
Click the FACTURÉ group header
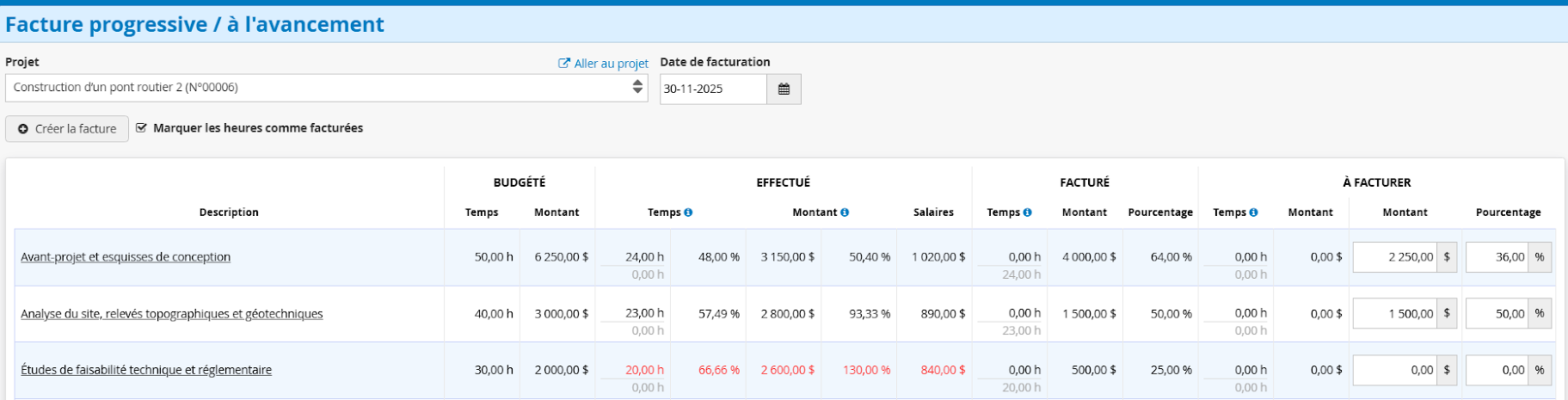click(x=1085, y=182)
